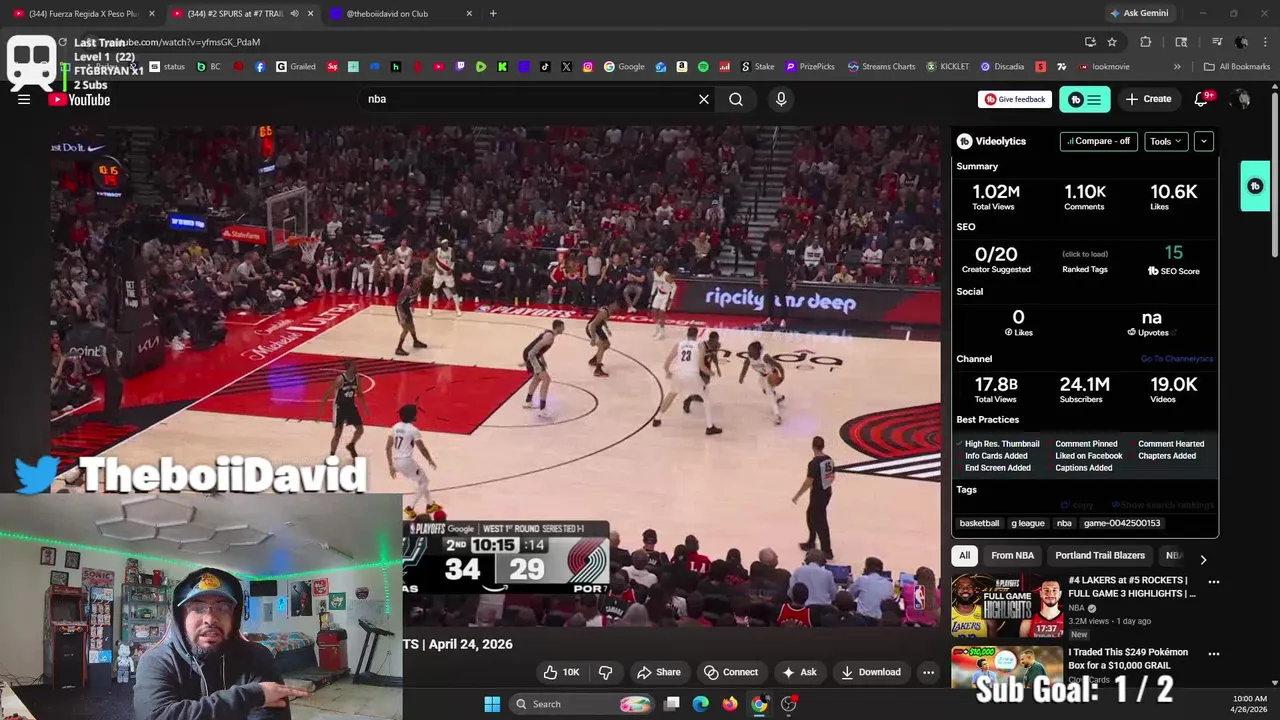The width and height of the screenshot is (1280, 720).
Task: Select the From NBA filter chip
Action: coord(1012,556)
